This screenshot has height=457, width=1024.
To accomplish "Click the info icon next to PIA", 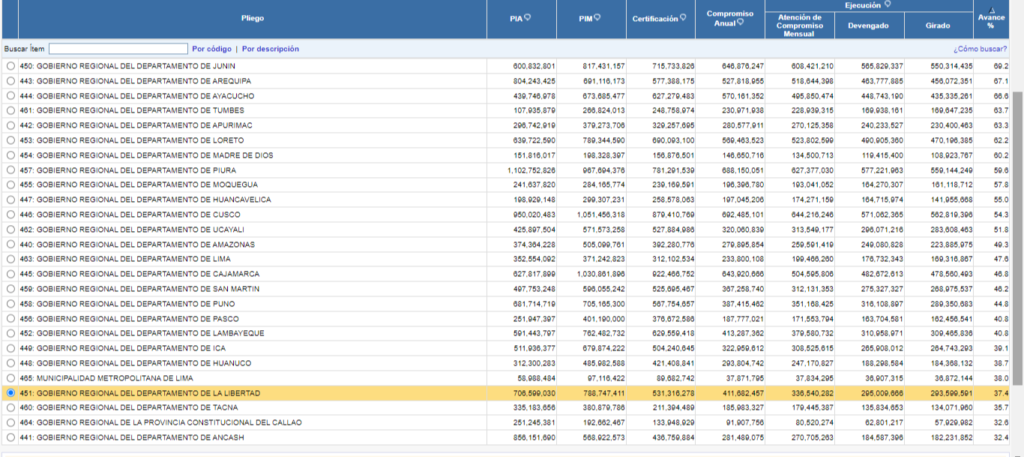I will (527, 18).
